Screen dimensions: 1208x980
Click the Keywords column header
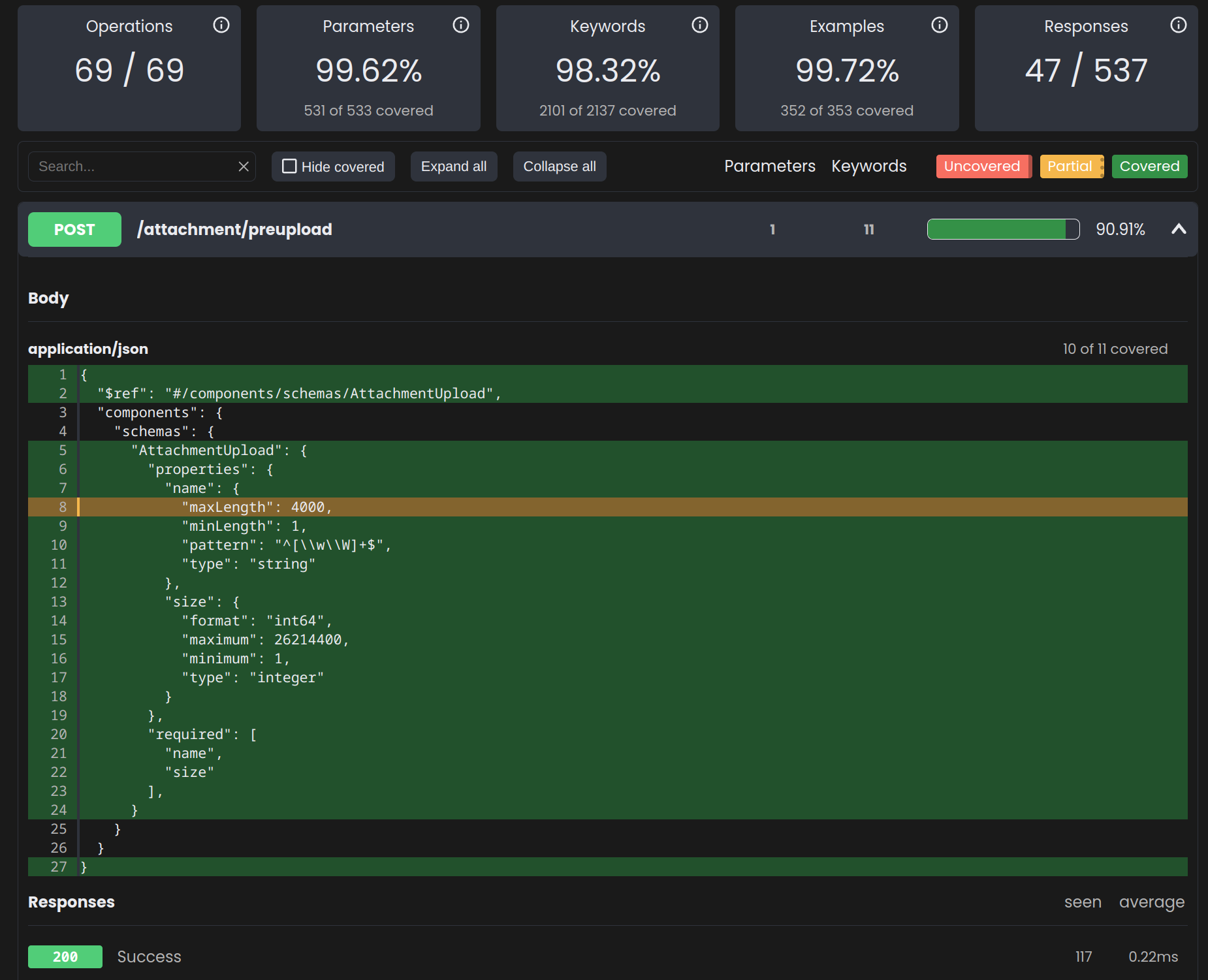(x=868, y=166)
